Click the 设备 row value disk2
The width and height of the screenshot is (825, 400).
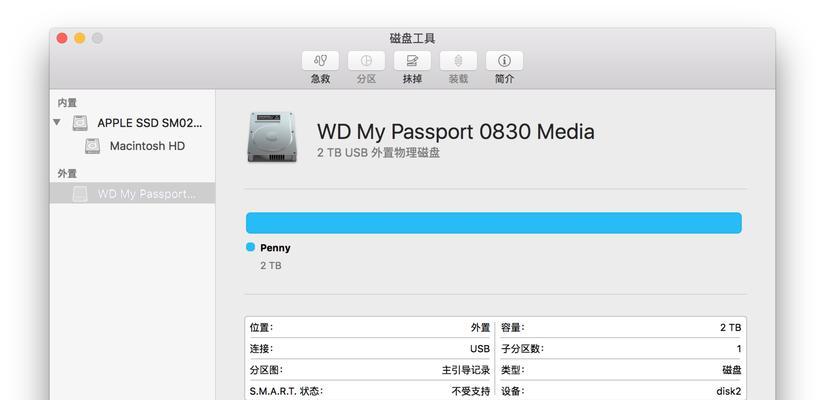(x=729, y=391)
